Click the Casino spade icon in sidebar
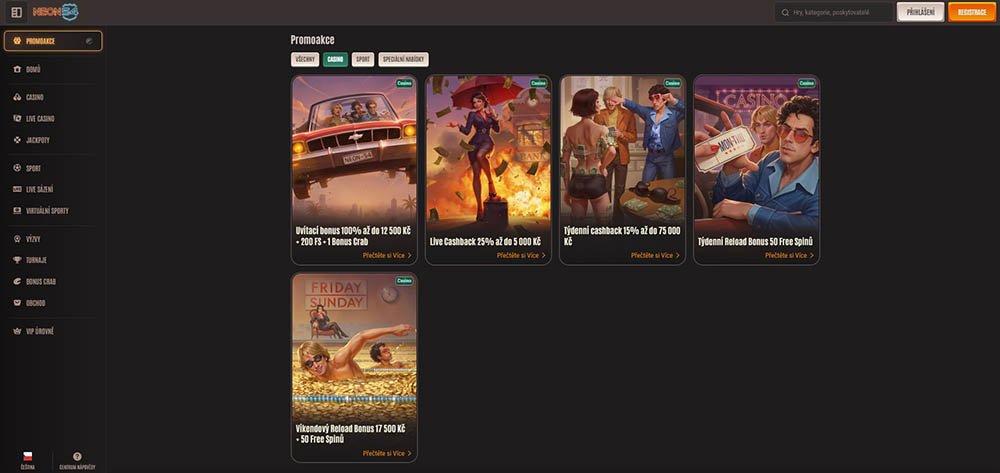The height and width of the screenshot is (473, 1000). [x=17, y=98]
